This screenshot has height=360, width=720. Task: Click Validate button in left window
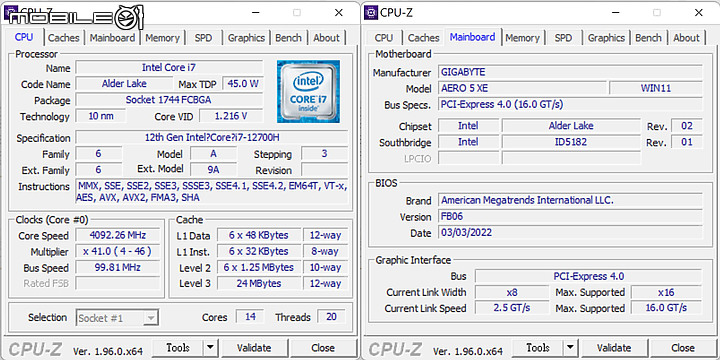click(x=254, y=348)
